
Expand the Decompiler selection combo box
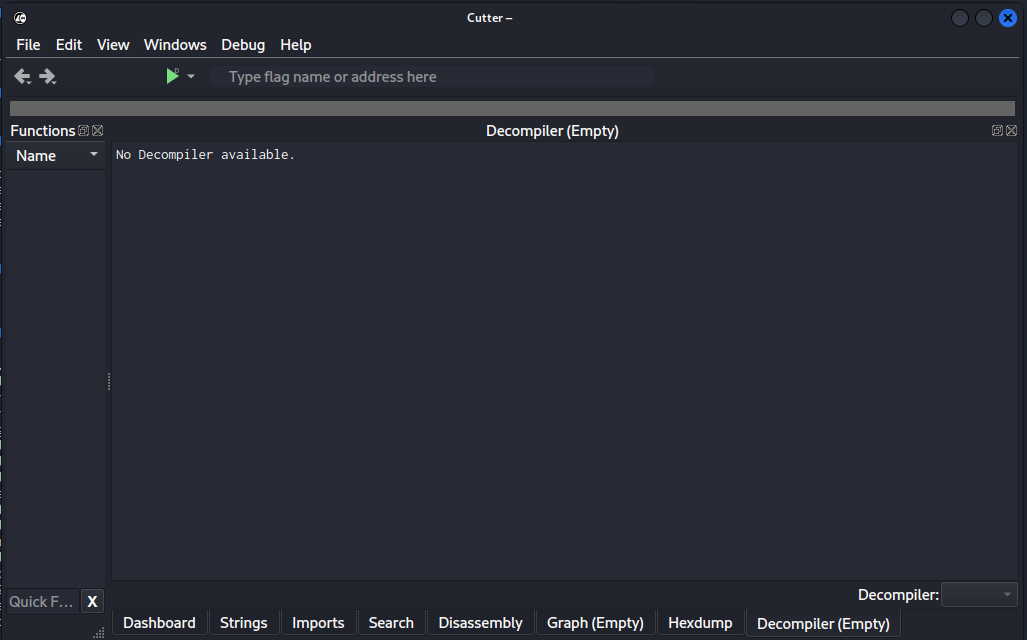tap(979, 595)
